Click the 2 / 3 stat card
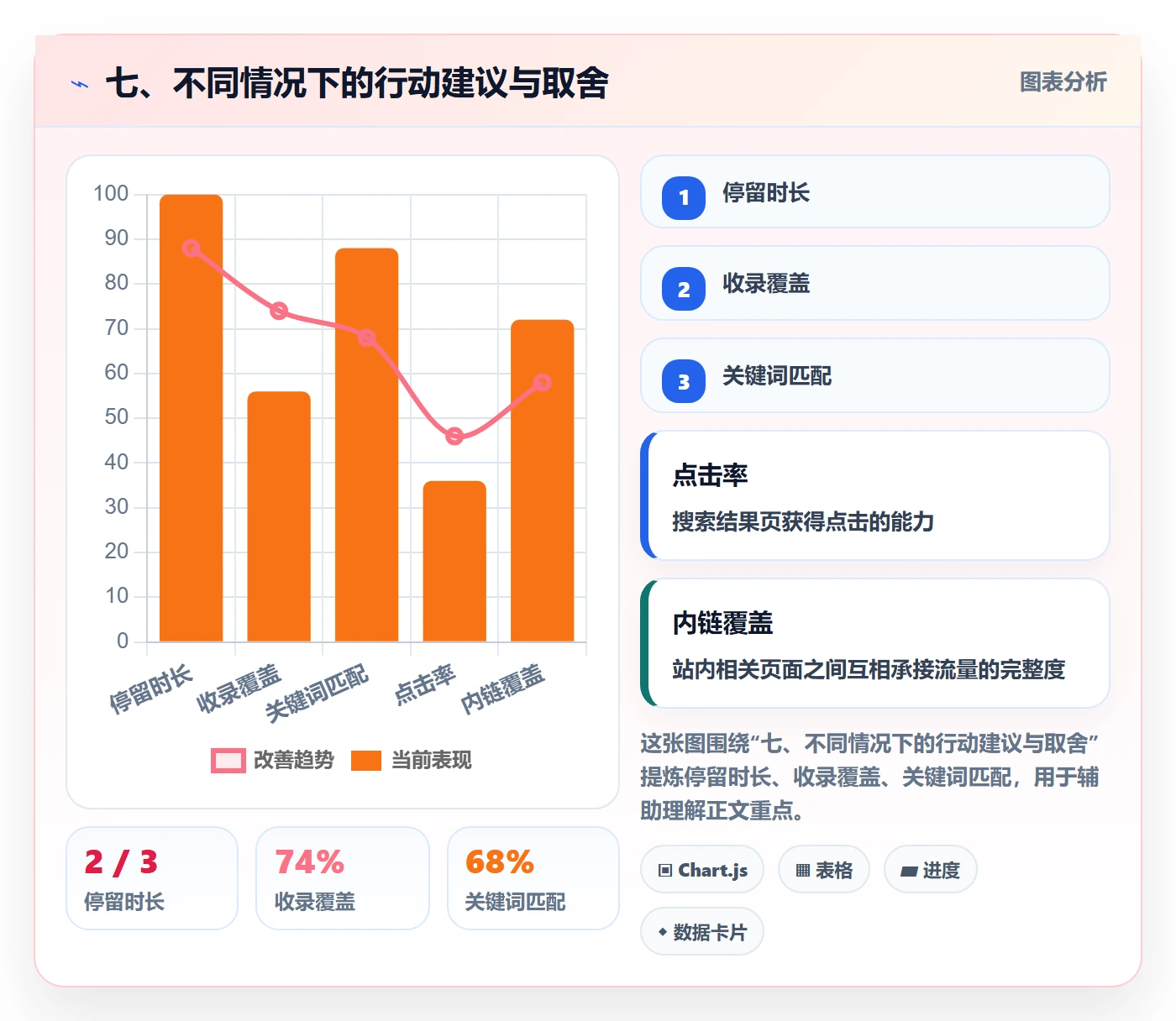The width and height of the screenshot is (1176, 1021). click(152, 878)
